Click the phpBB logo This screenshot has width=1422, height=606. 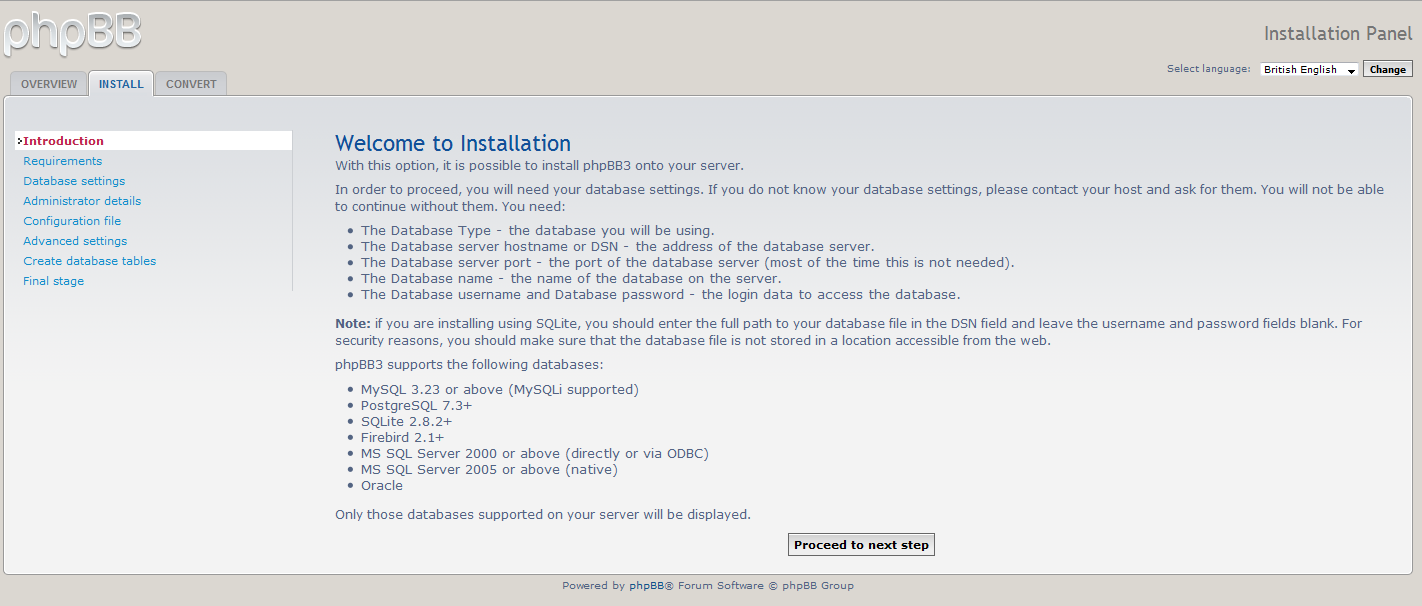tap(72, 33)
